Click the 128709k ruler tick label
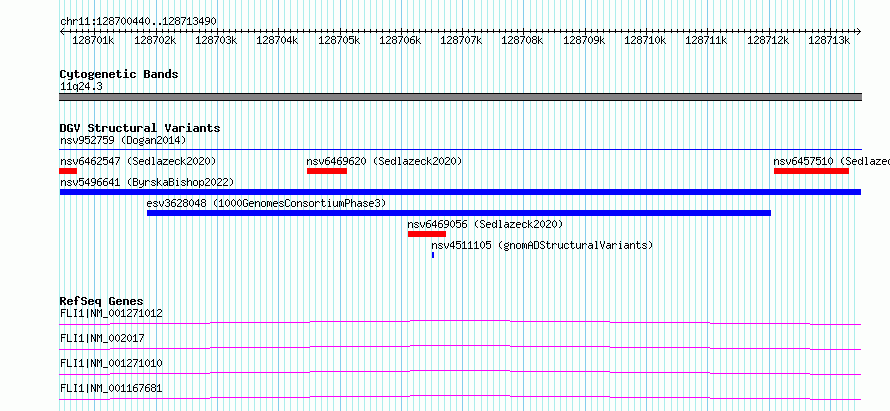The width and height of the screenshot is (890, 411). [584, 40]
